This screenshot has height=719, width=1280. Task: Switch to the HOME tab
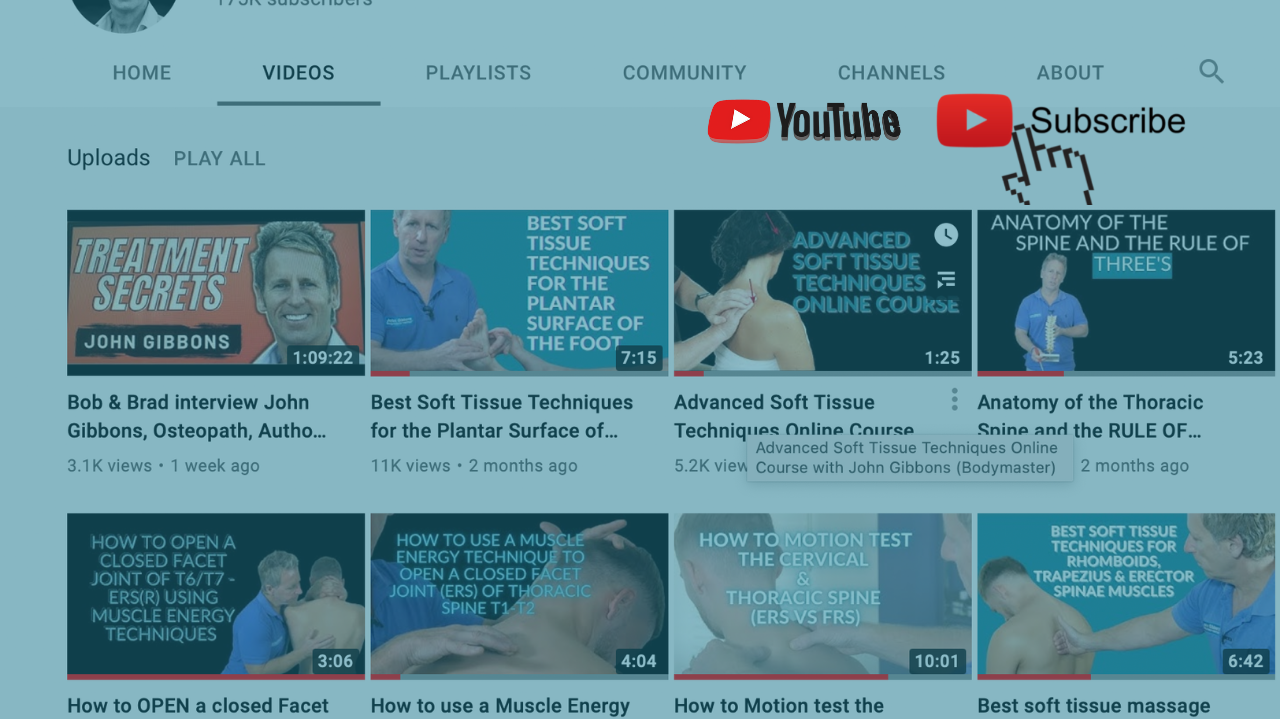pyautogui.click(x=142, y=73)
